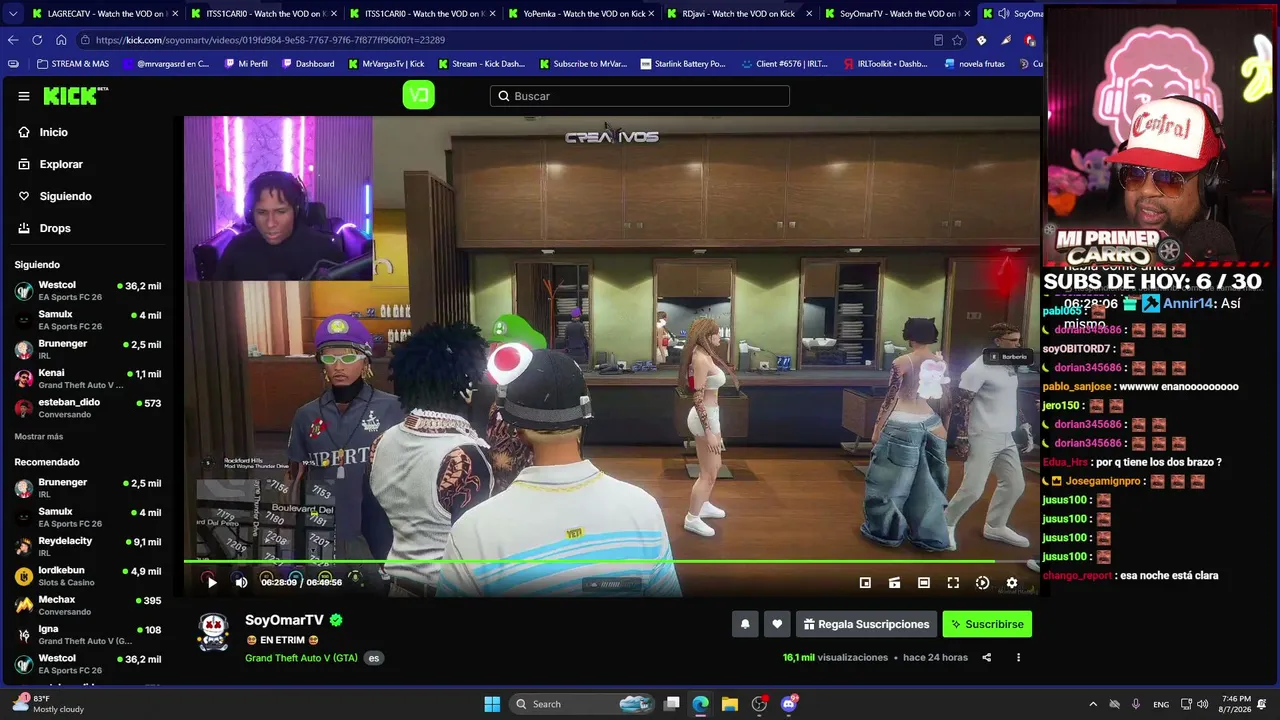Viewport: 1280px width, 720px height.
Task: Close the YoPemka browser tab
Action: pos(651,14)
